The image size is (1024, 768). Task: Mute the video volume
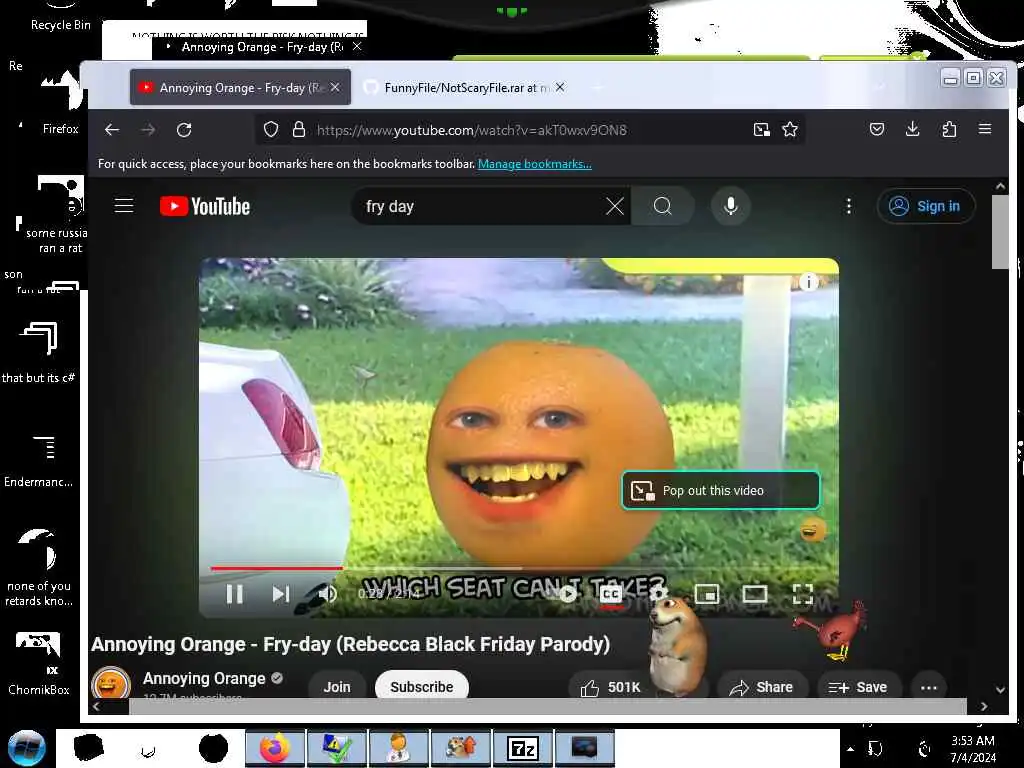[327, 594]
